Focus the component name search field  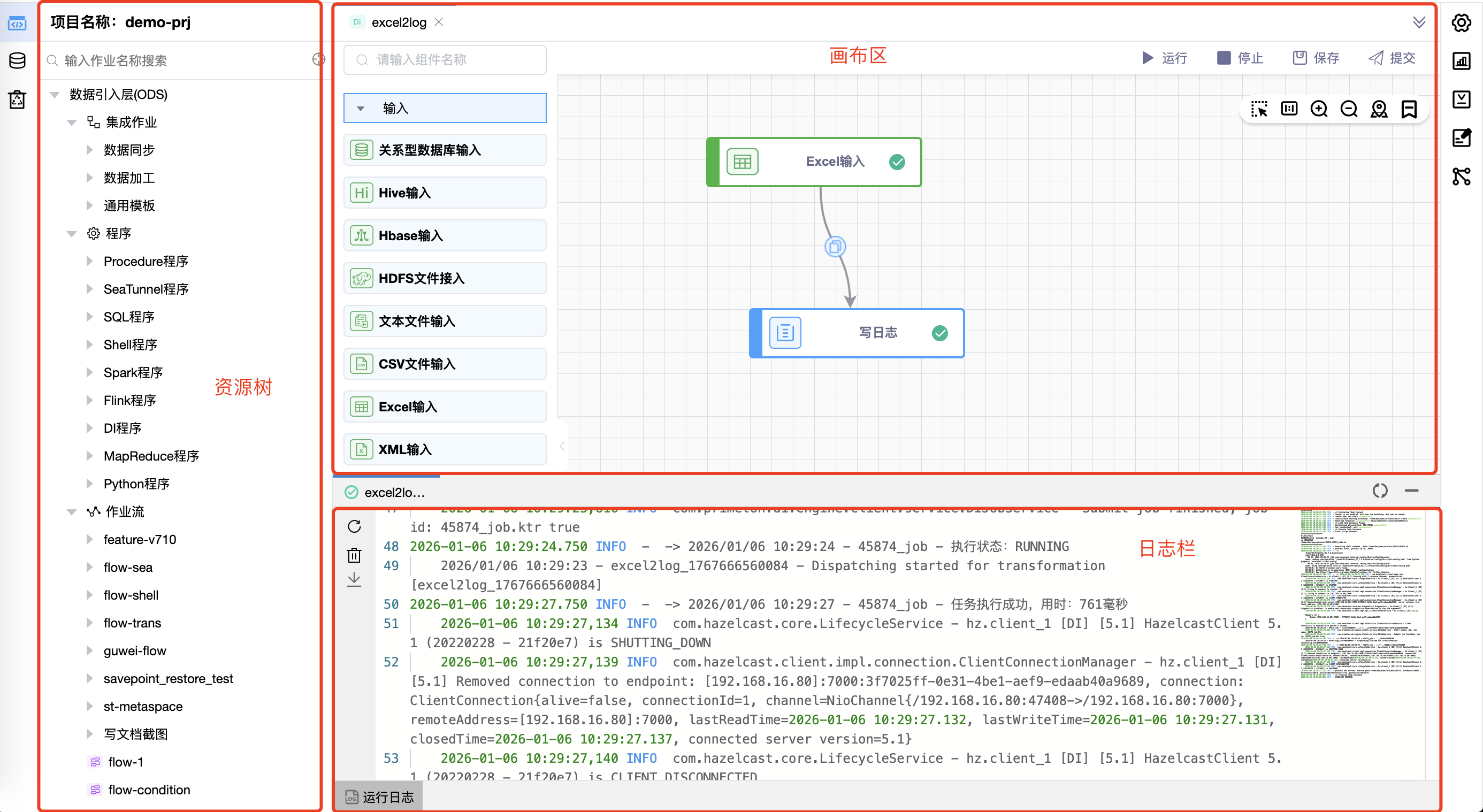(x=445, y=60)
